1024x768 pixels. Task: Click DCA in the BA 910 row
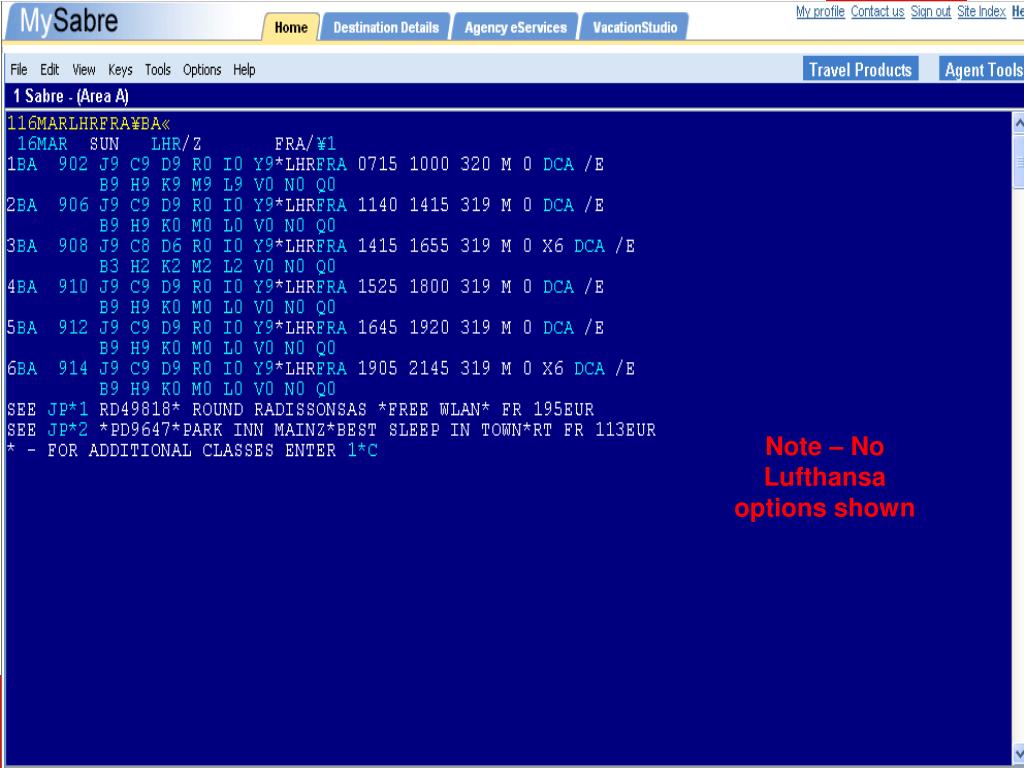(558, 287)
